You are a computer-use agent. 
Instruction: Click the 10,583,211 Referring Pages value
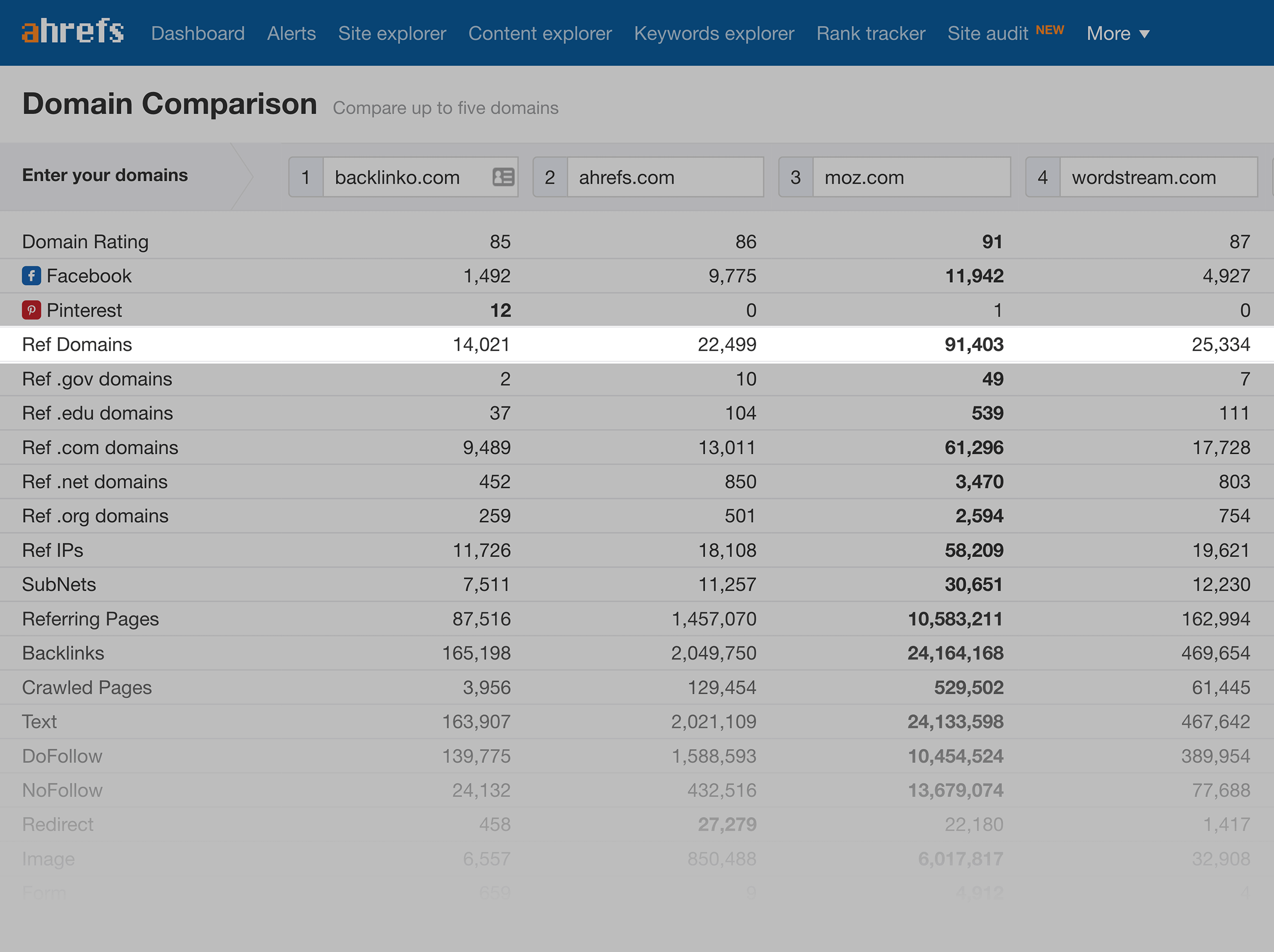[x=956, y=619]
